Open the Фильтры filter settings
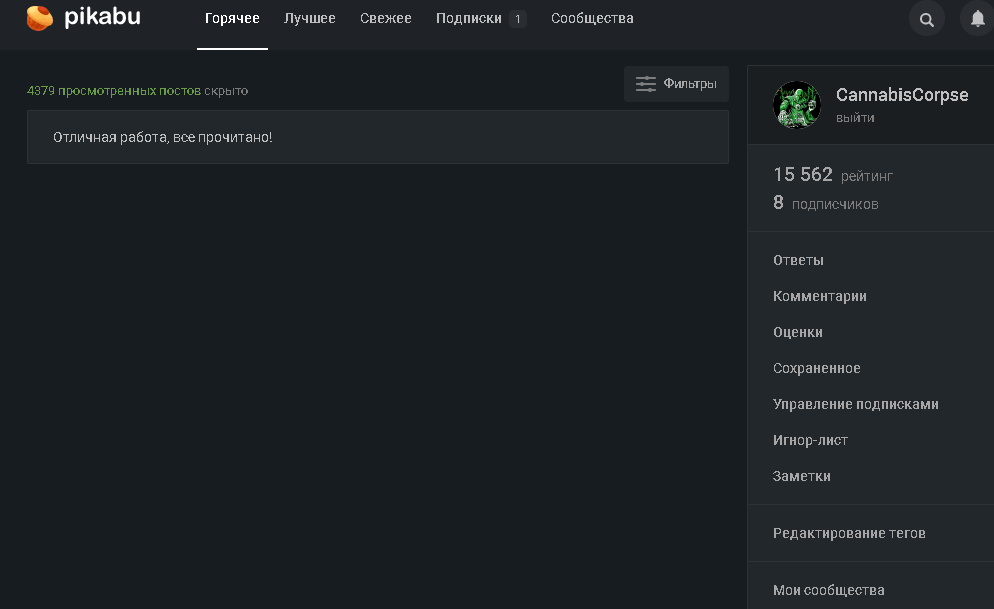The image size is (994, 609). pos(677,84)
